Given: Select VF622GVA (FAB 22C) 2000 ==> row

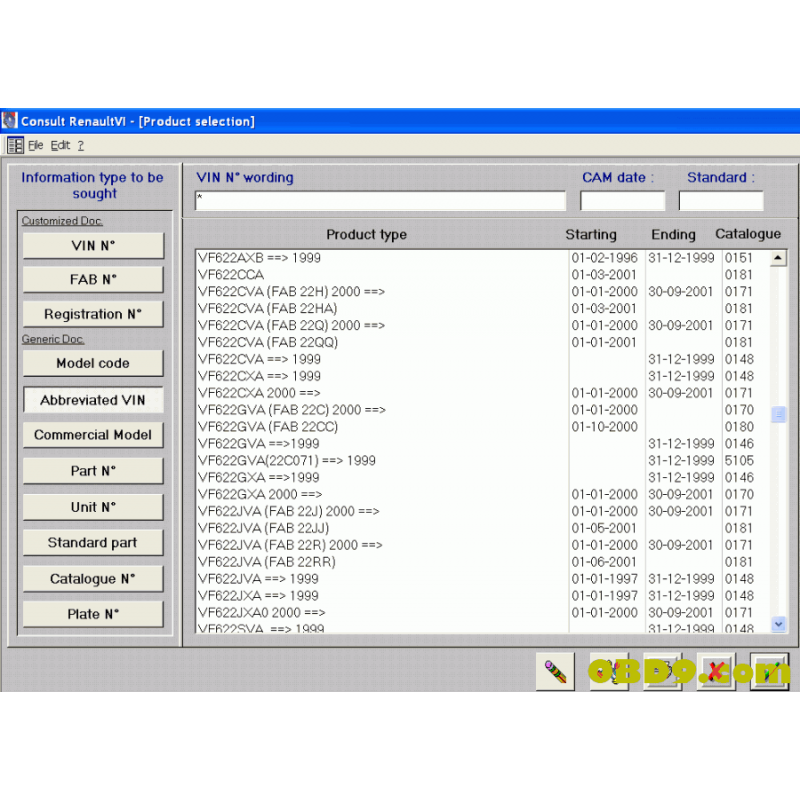Looking at the screenshot, I should click(483, 410).
